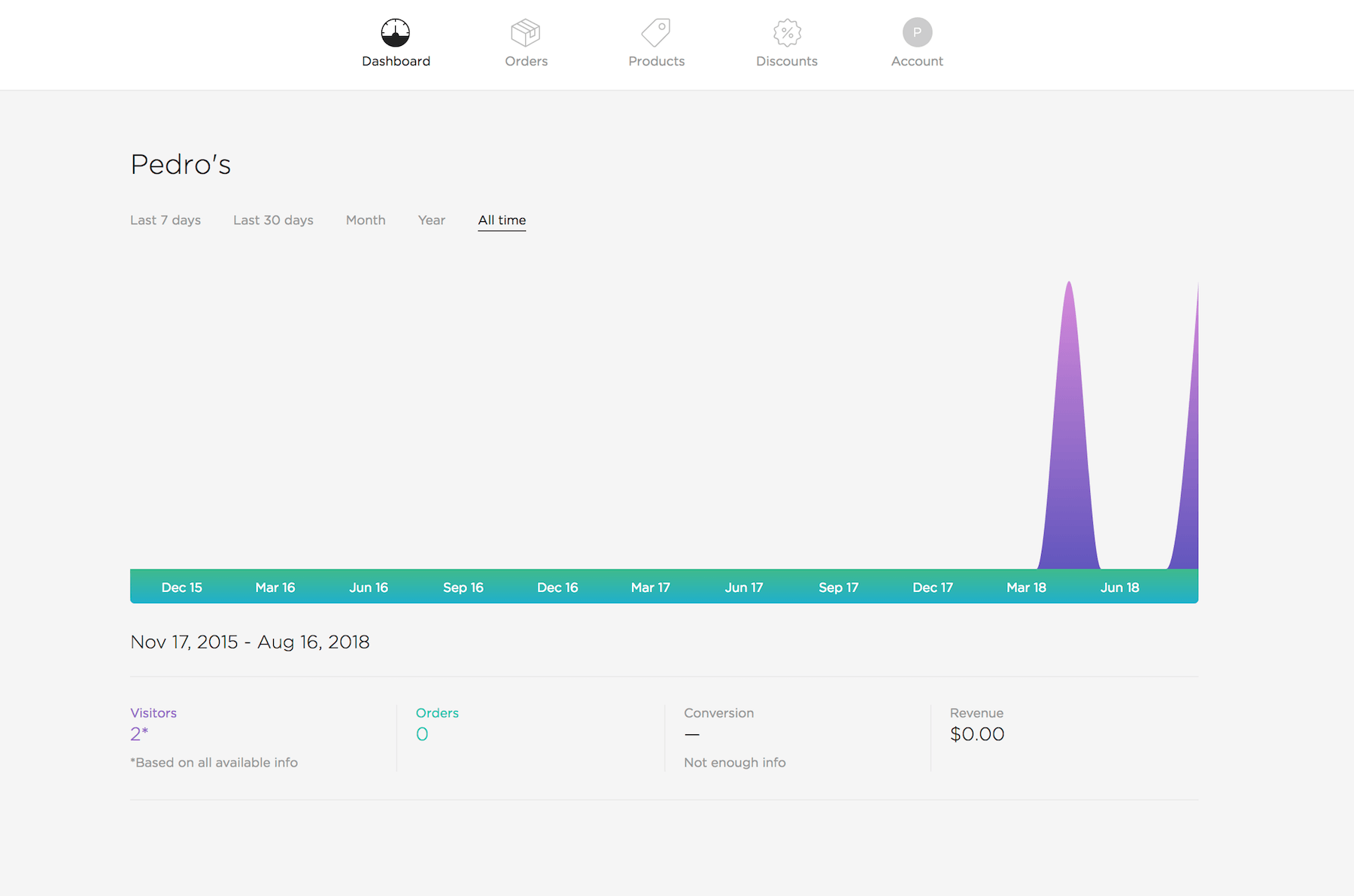
Task: Click the Dashboard gauge icon
Action: coord(396,32)
